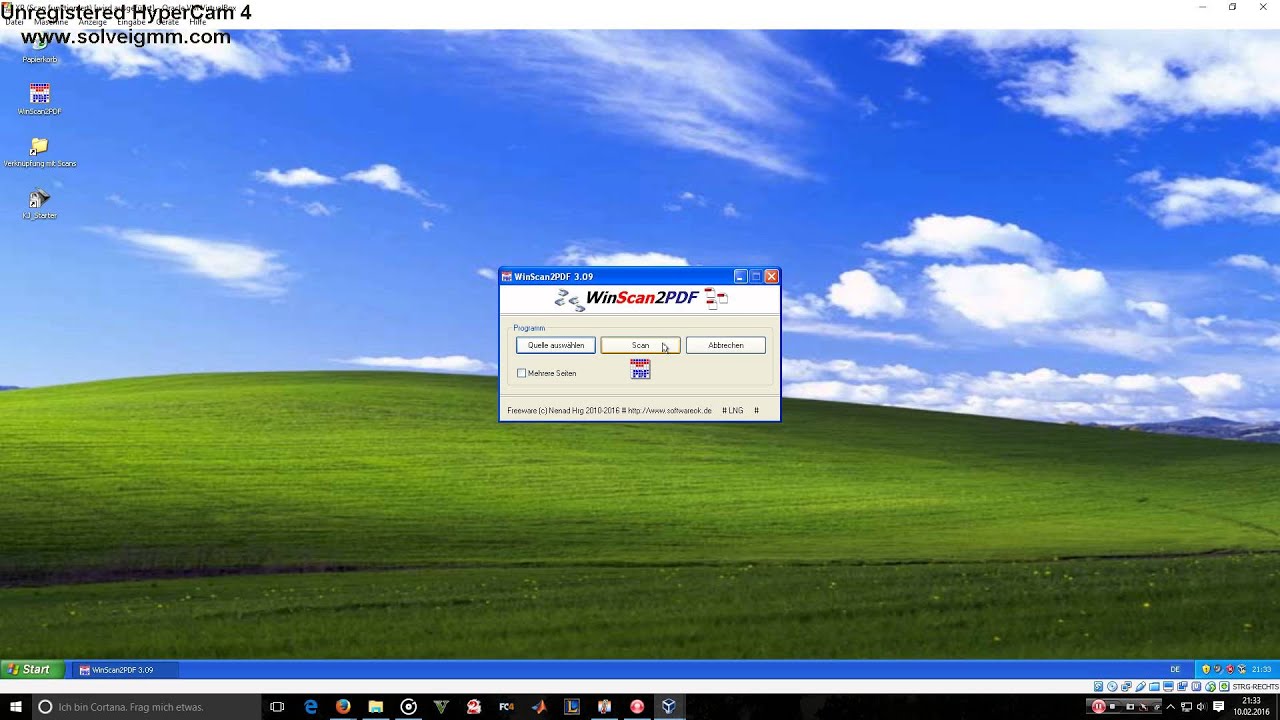The width and height of the screenshot is (1280, 720).
Task: Open the host volume tray icon
Action: point(1202,707)
